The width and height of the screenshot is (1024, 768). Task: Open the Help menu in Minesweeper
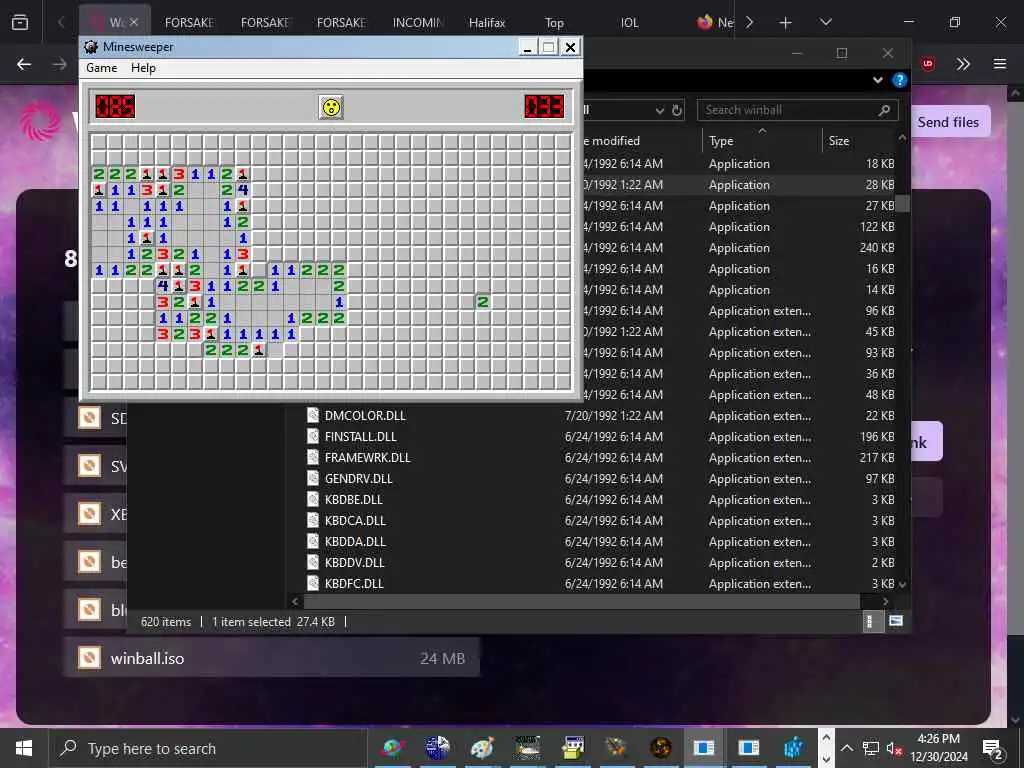coord(143,68)
